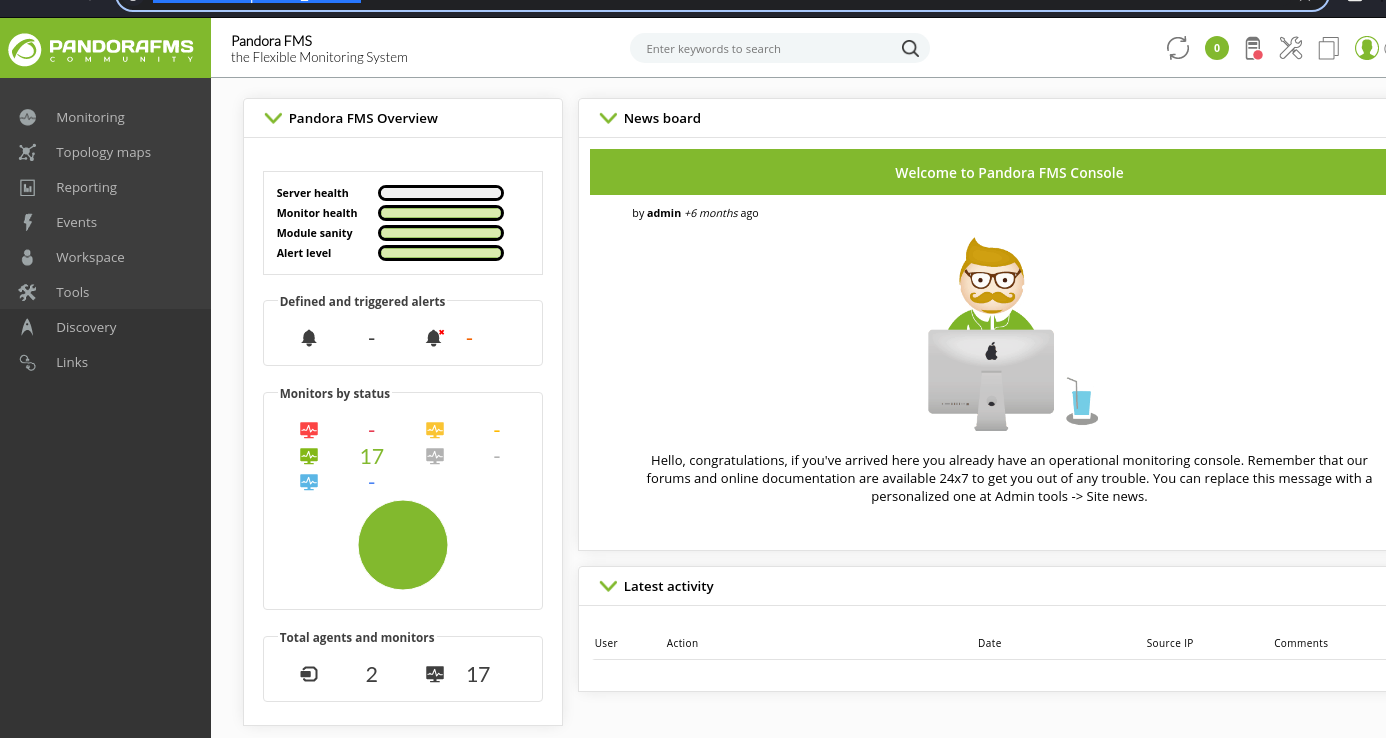Collapse the Pandora FMS Overview panel

click(x=273, y=118)
